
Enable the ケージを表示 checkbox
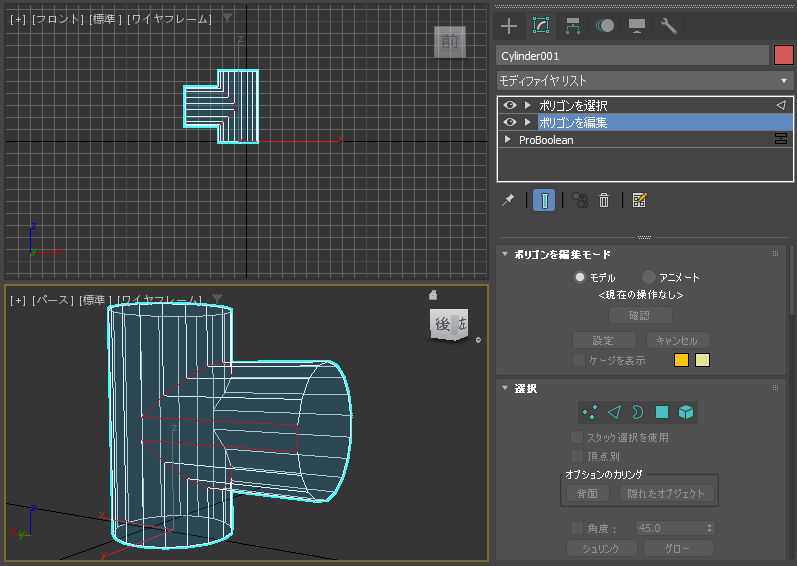tap(578, 360)
